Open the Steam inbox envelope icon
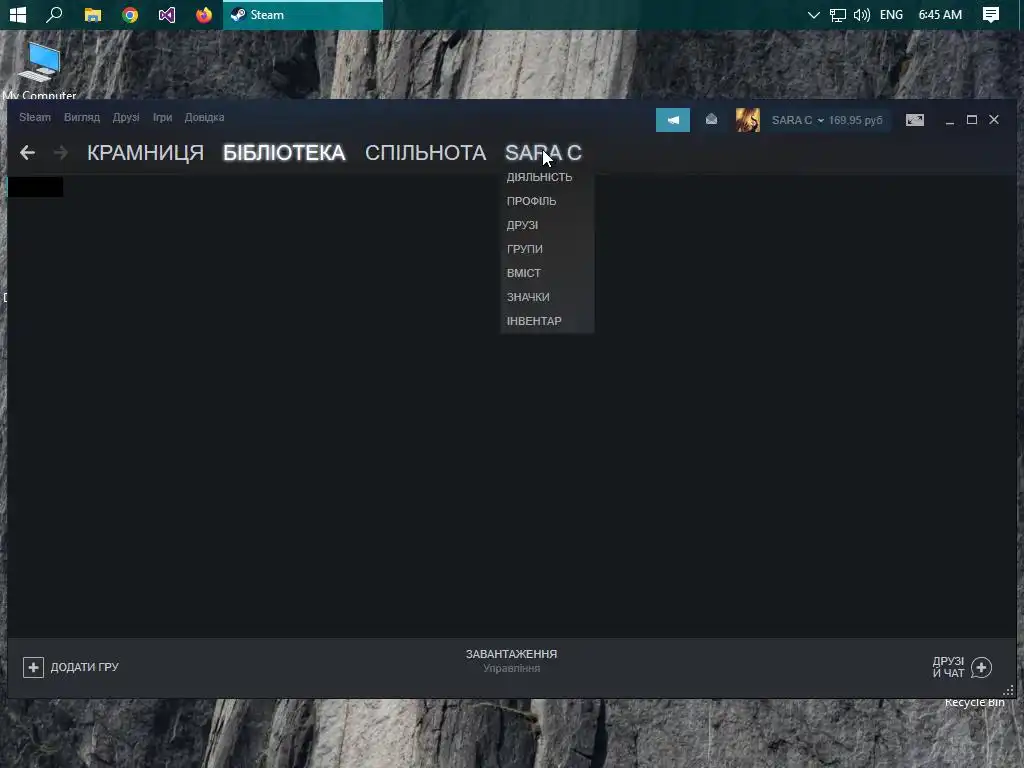The image size is (1024, 768). pyautogui.click(x=711, y=120)
